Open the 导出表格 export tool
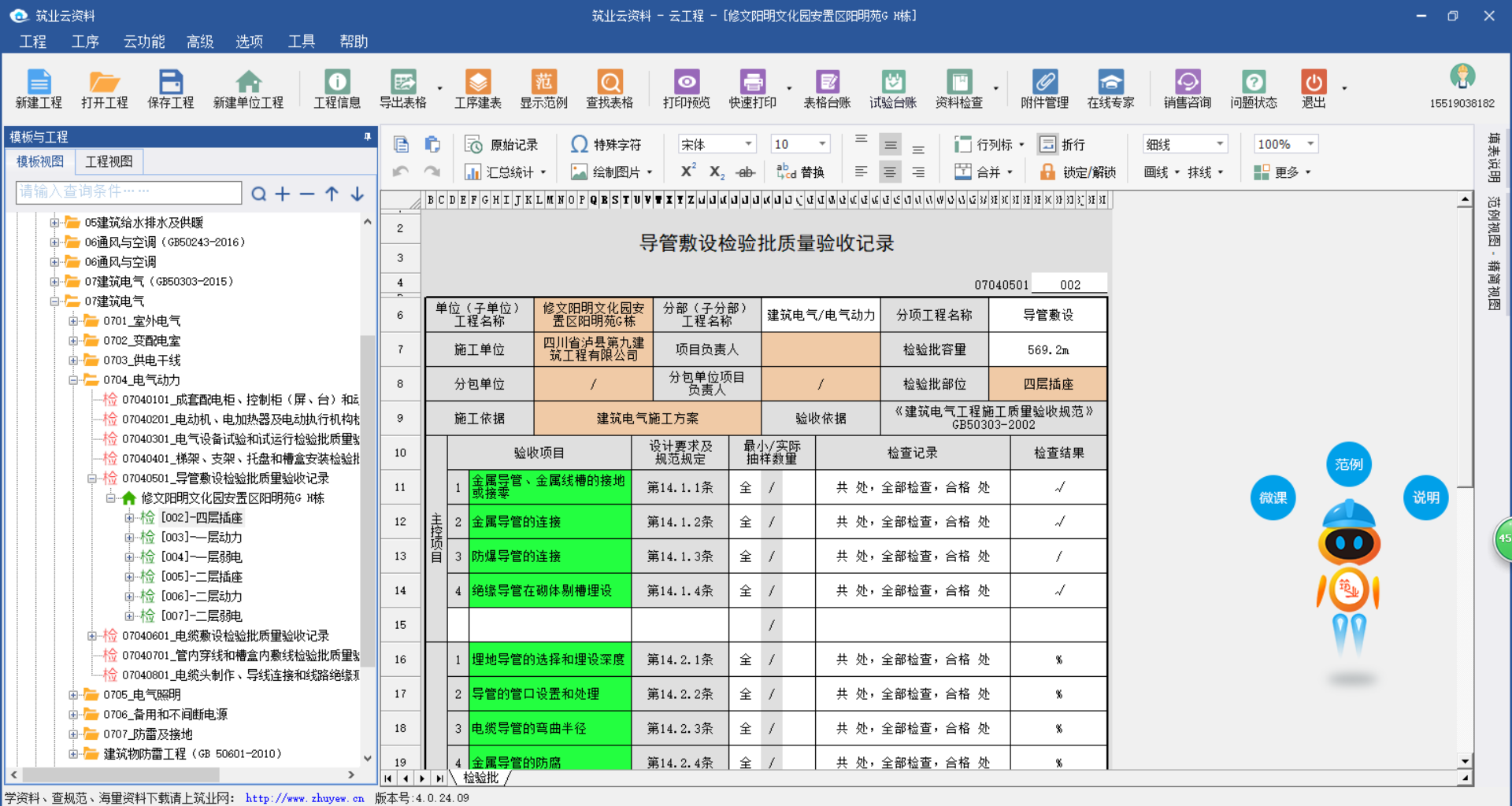The width and height of the screenshot is (1512, 806). click(x=403, y=88)
